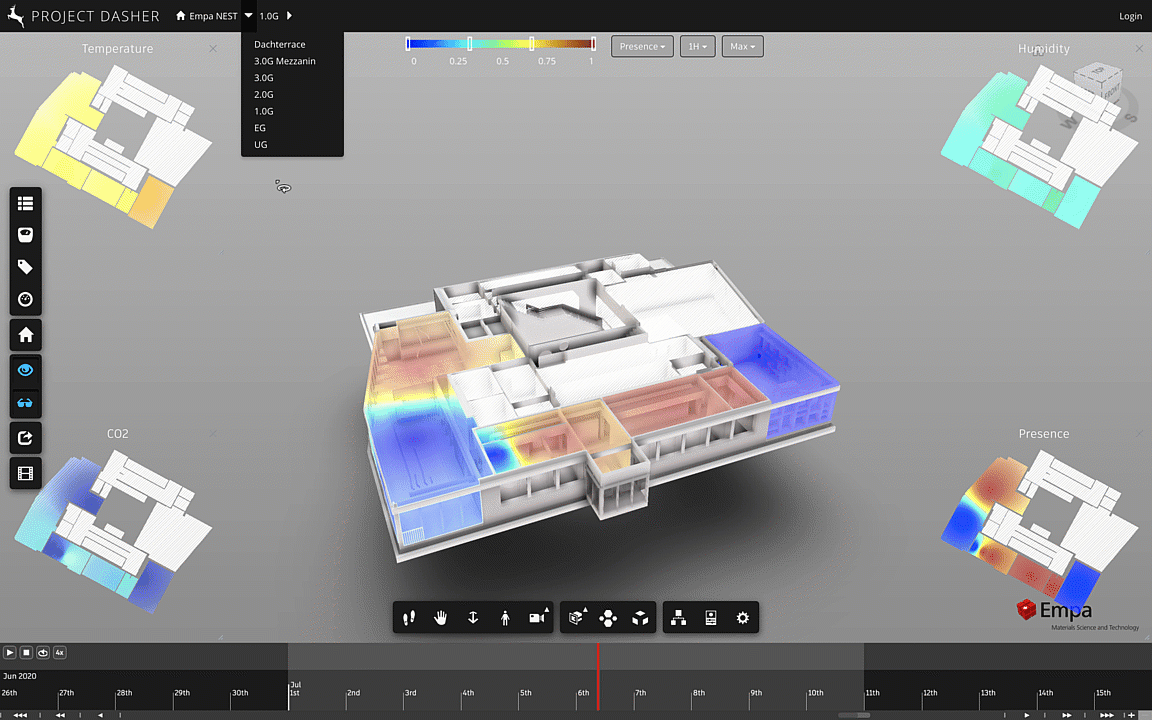Screen dimensions: 1152x720
Task: Activate the hand pan tool
Action: pos(441,618)
